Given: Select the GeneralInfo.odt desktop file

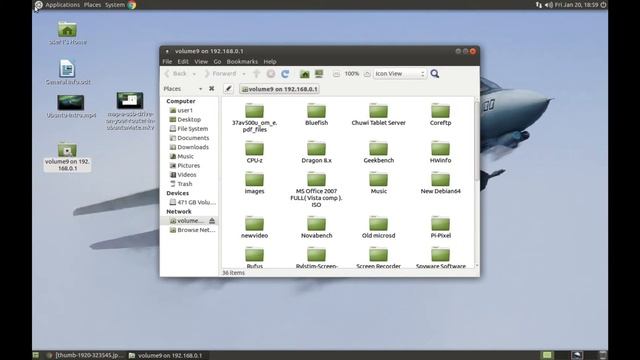Looking at the screenshot, I should (x=68, y=73).
